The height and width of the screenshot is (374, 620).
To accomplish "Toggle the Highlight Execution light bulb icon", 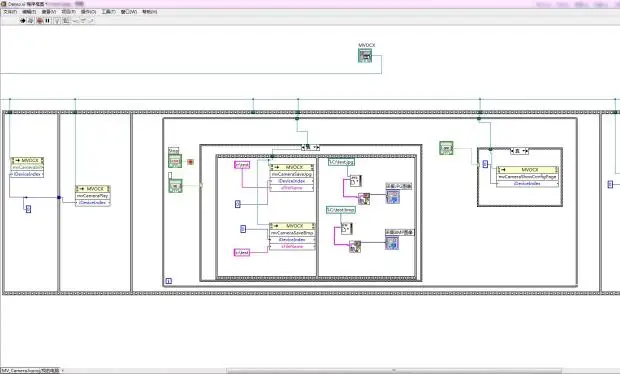I will pyautogui.click(x=57, y=21).
